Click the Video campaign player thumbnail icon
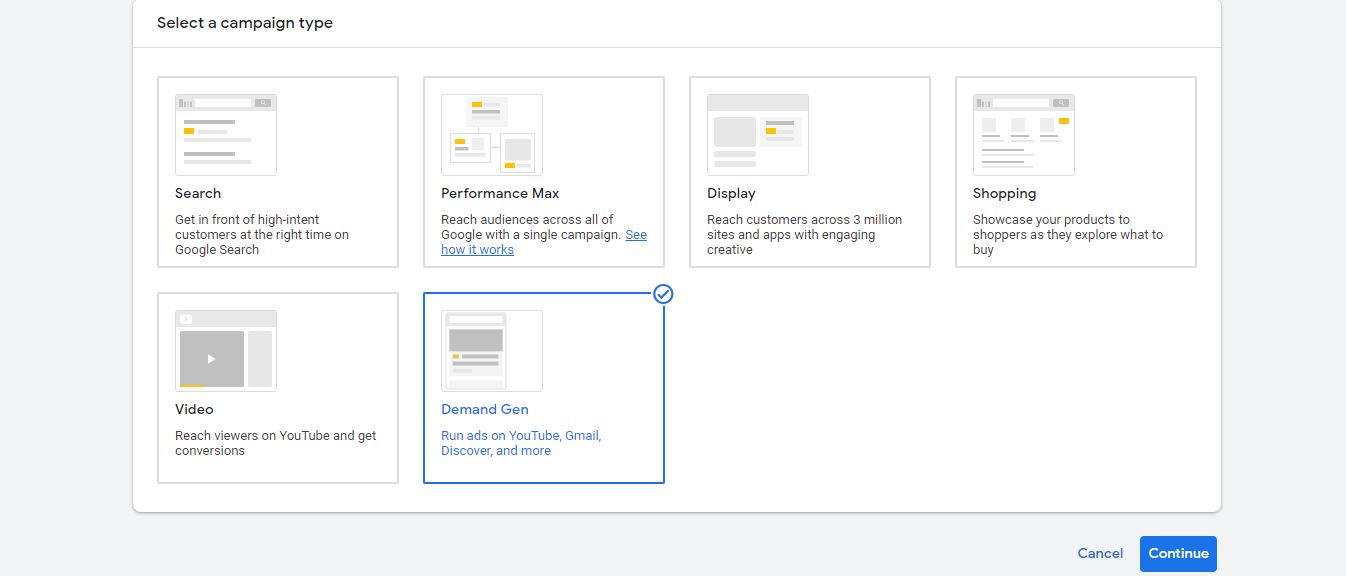Screen dimensions: 1346x576 click(x=225, y=351)
